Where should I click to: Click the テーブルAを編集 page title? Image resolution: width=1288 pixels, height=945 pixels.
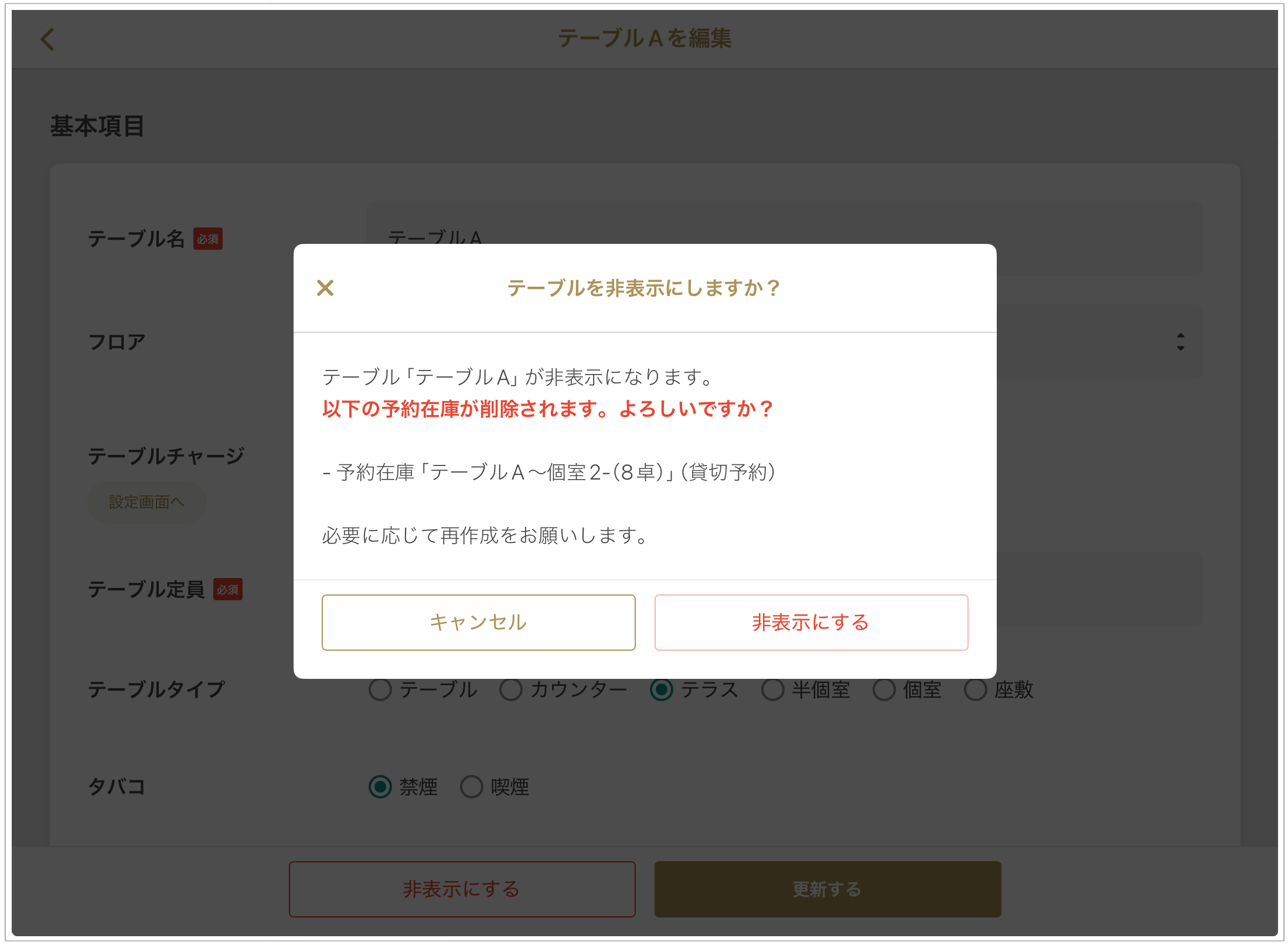644,39
